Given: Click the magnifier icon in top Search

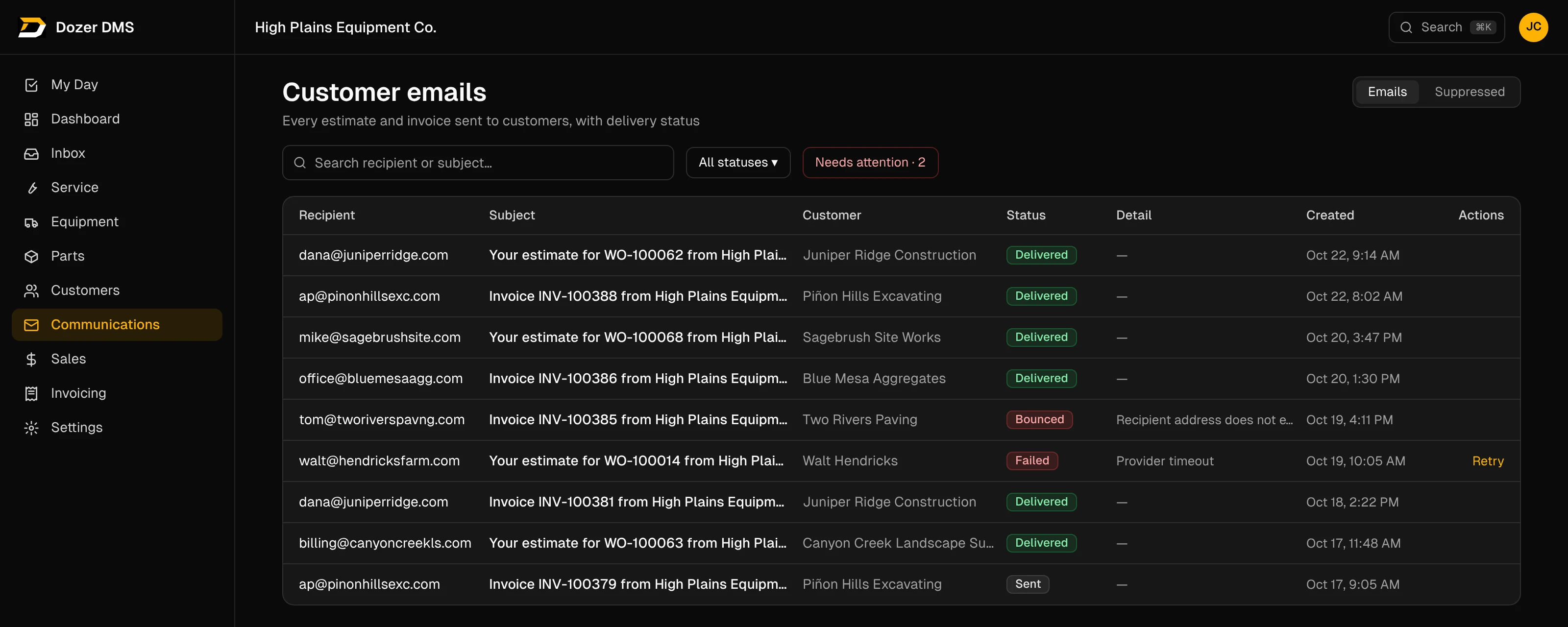Looking at the screenshot, I should point(1405,27).
